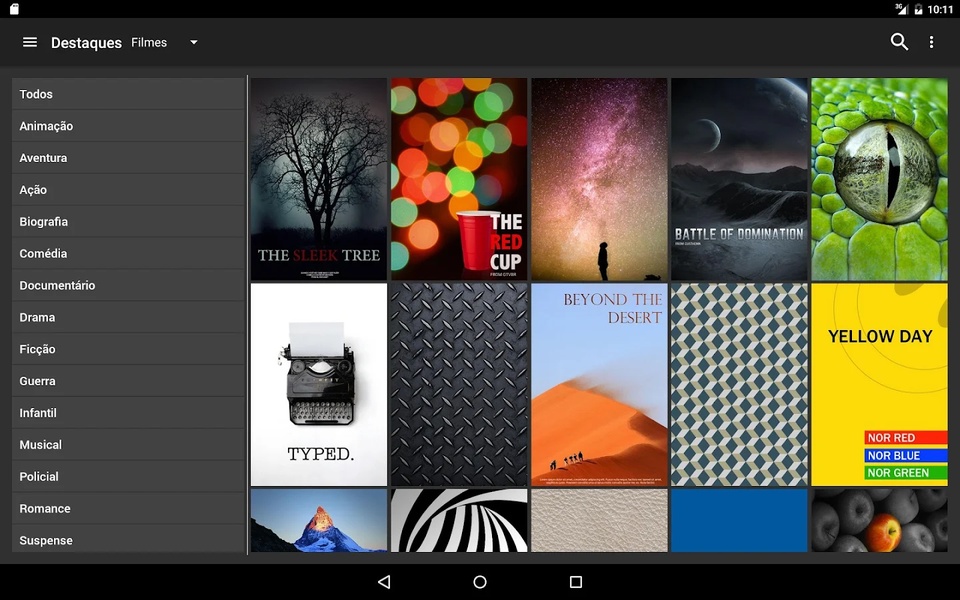This screenshot has width=960, height=600.
Task: Open the Typed. typewriter poster
Action: [318, 384]
